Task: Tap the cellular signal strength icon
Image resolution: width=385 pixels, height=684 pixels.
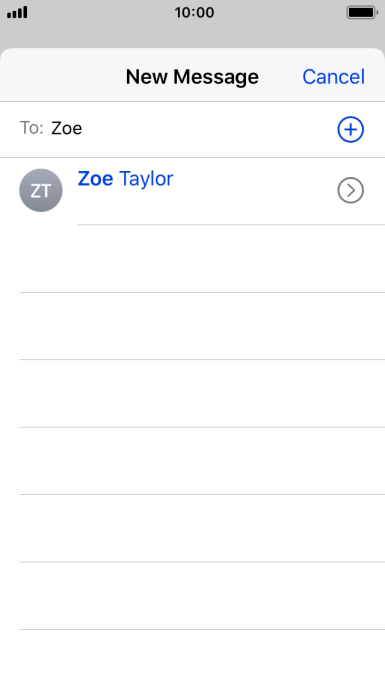Action: (17, 12)
